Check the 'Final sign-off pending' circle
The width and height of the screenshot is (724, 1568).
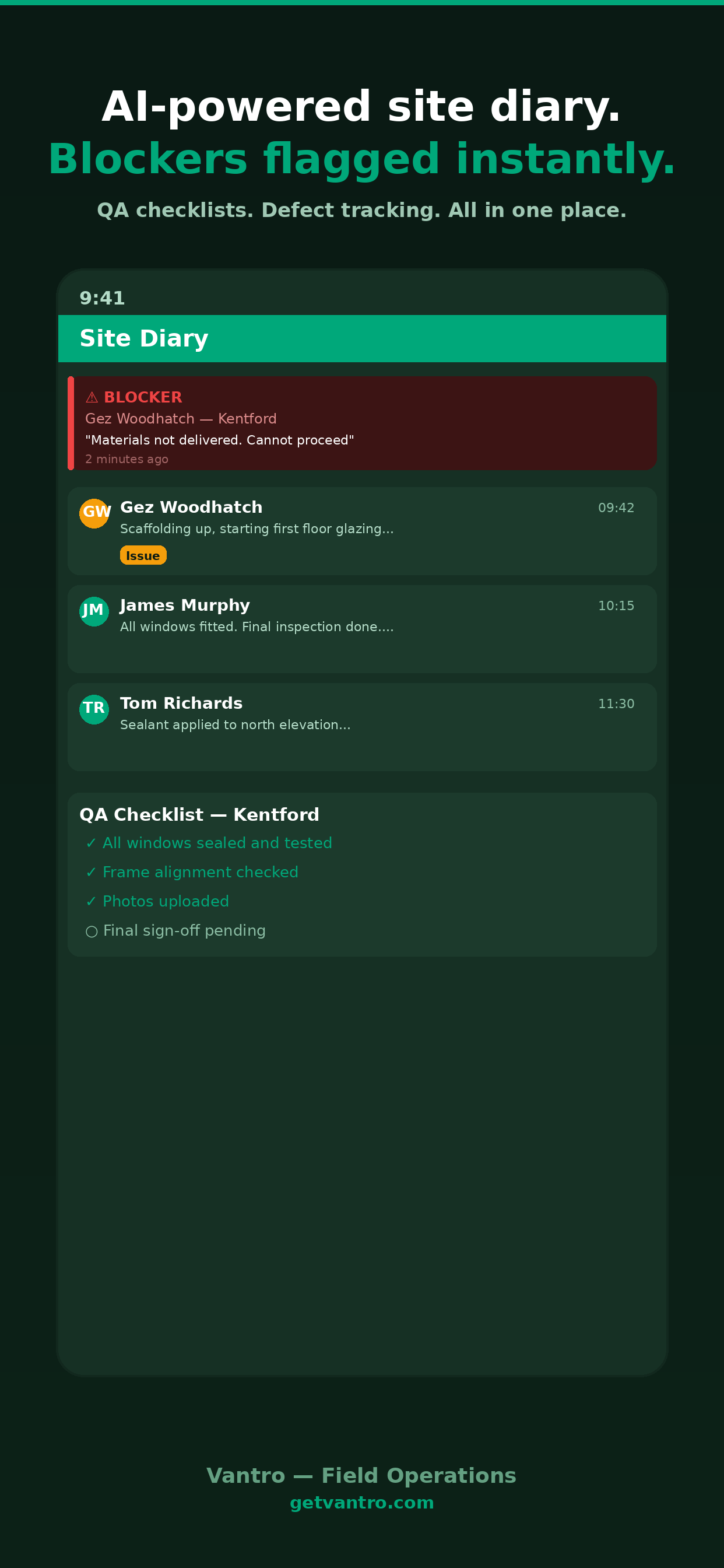tap(92, 932)
